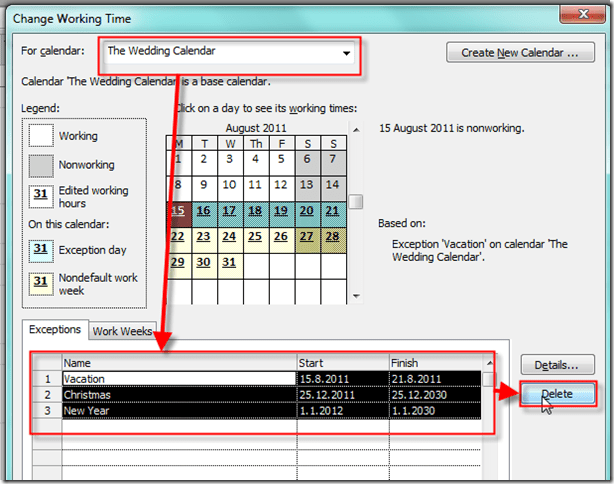Viewport: 614px width, 484px height.
Task: Select the Christmas exception row
Action: [x=178, y=395]
